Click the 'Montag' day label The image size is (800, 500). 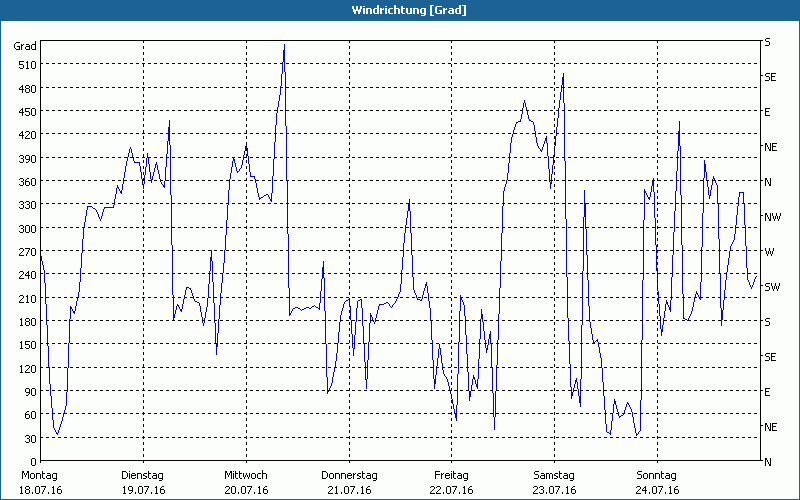coord(39,476)
